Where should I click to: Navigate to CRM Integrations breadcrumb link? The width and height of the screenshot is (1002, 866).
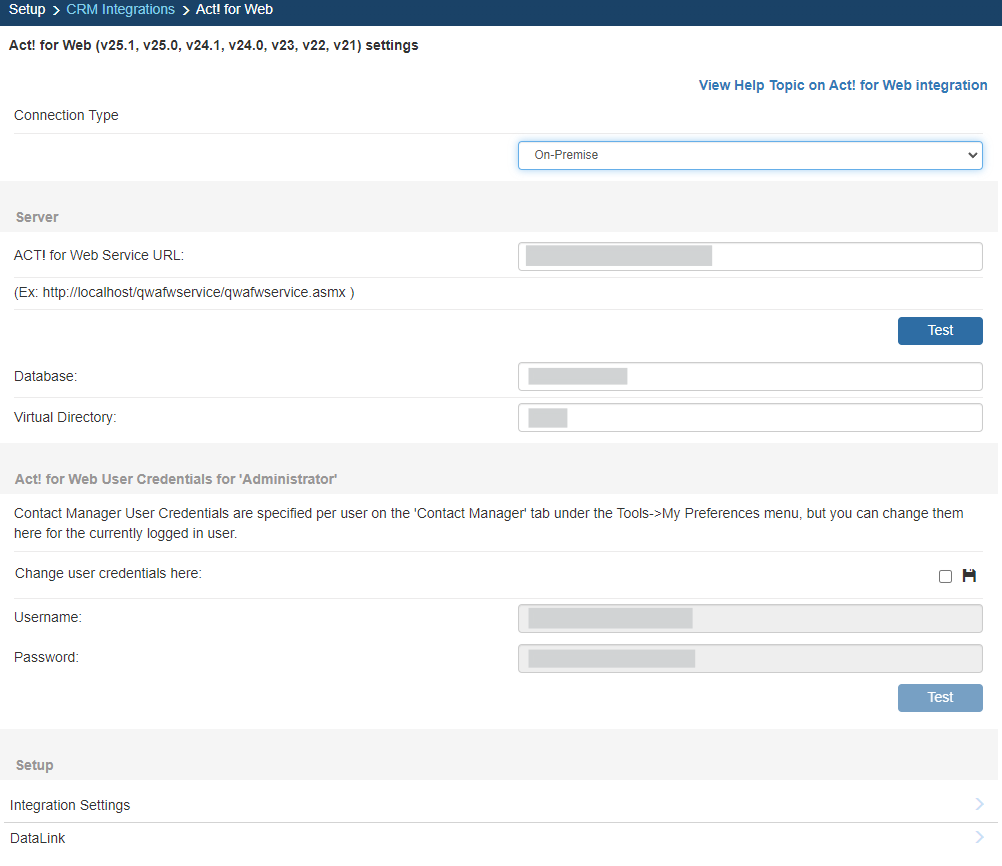[120, 10]
